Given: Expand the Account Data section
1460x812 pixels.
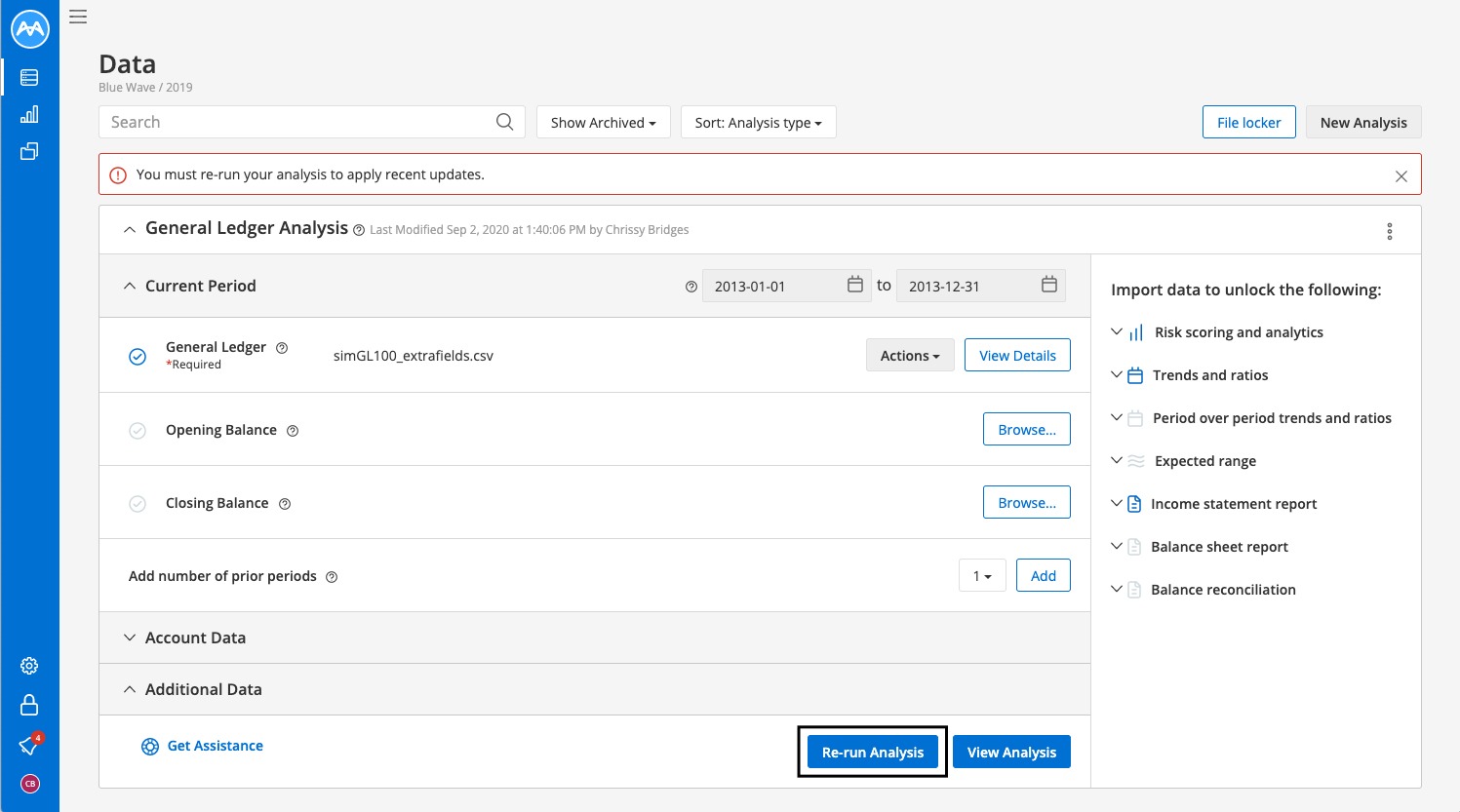Looking at the screenshot, I should click(x=130, y=638).
